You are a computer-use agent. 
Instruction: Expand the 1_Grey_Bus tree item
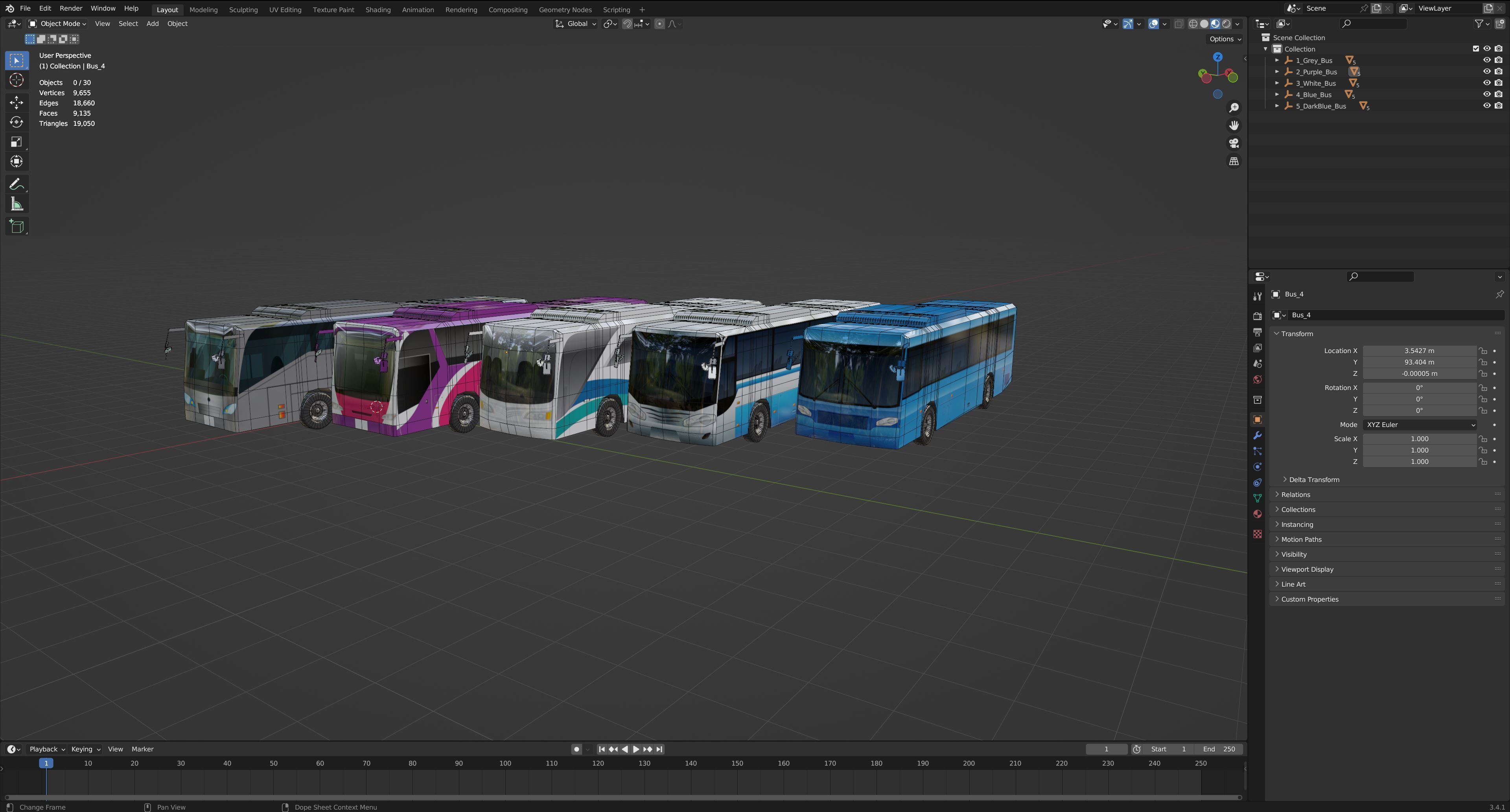[x=1277, y=61]
